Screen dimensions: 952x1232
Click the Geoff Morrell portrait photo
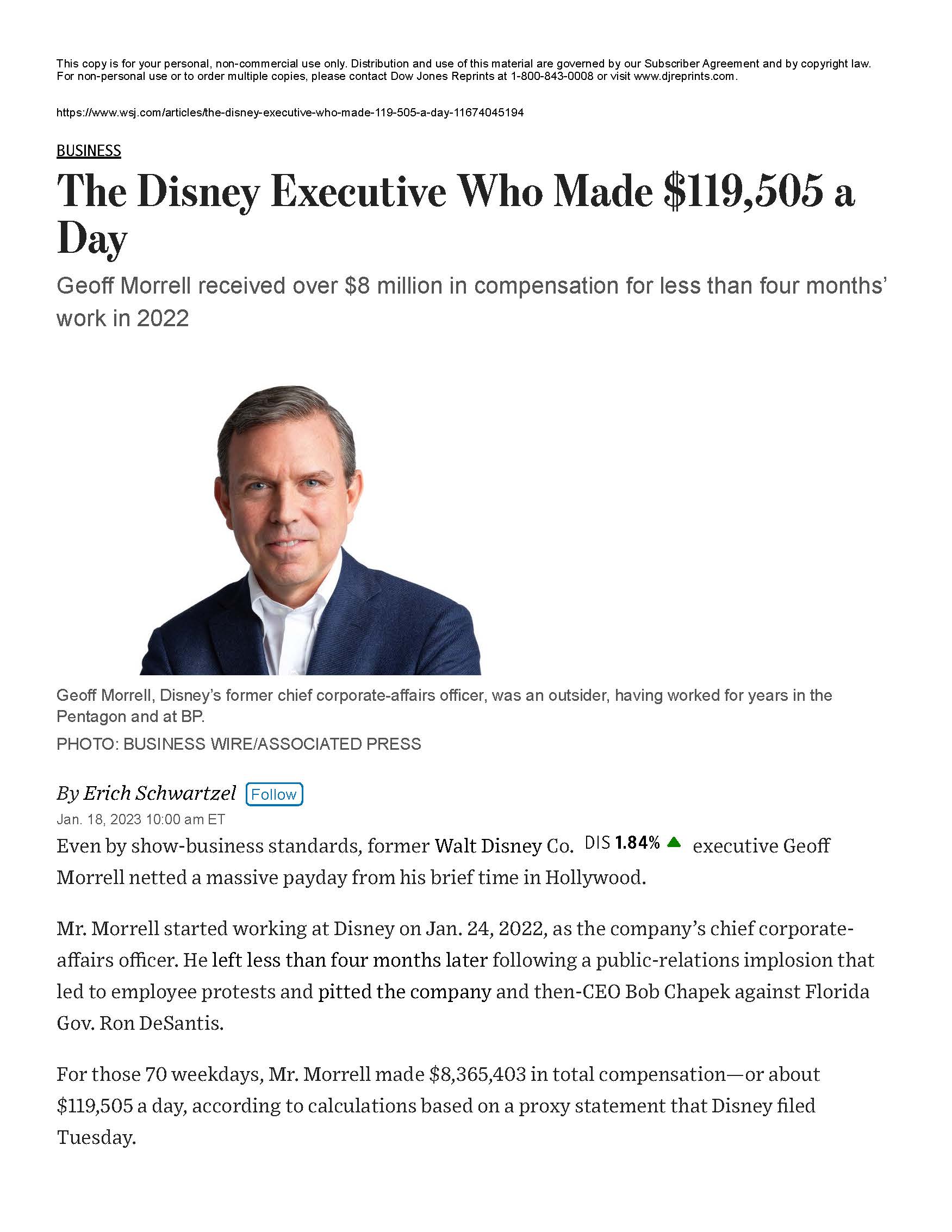(x=310, y=530)
